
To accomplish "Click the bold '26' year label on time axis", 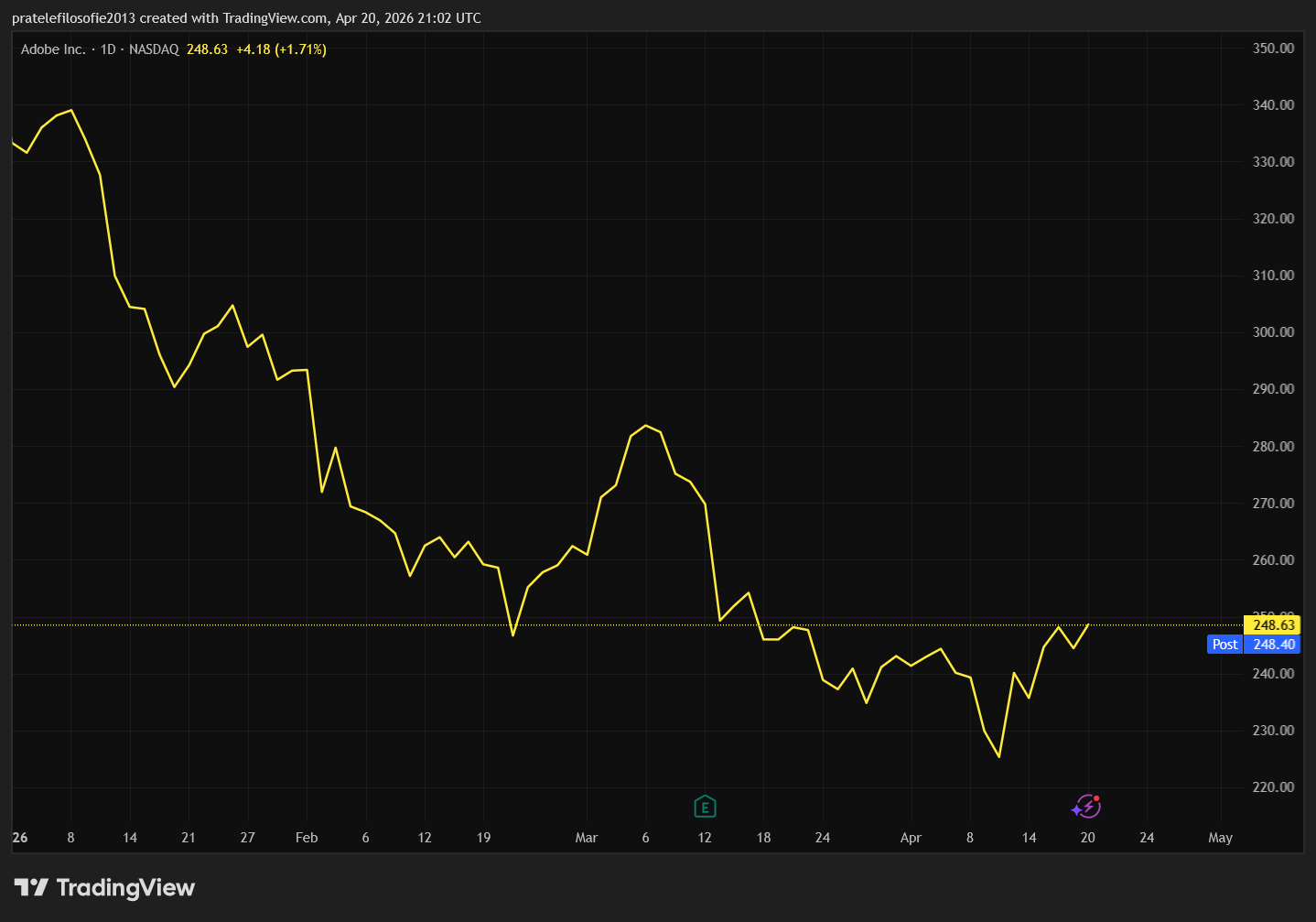I will (x=20, y=838).
